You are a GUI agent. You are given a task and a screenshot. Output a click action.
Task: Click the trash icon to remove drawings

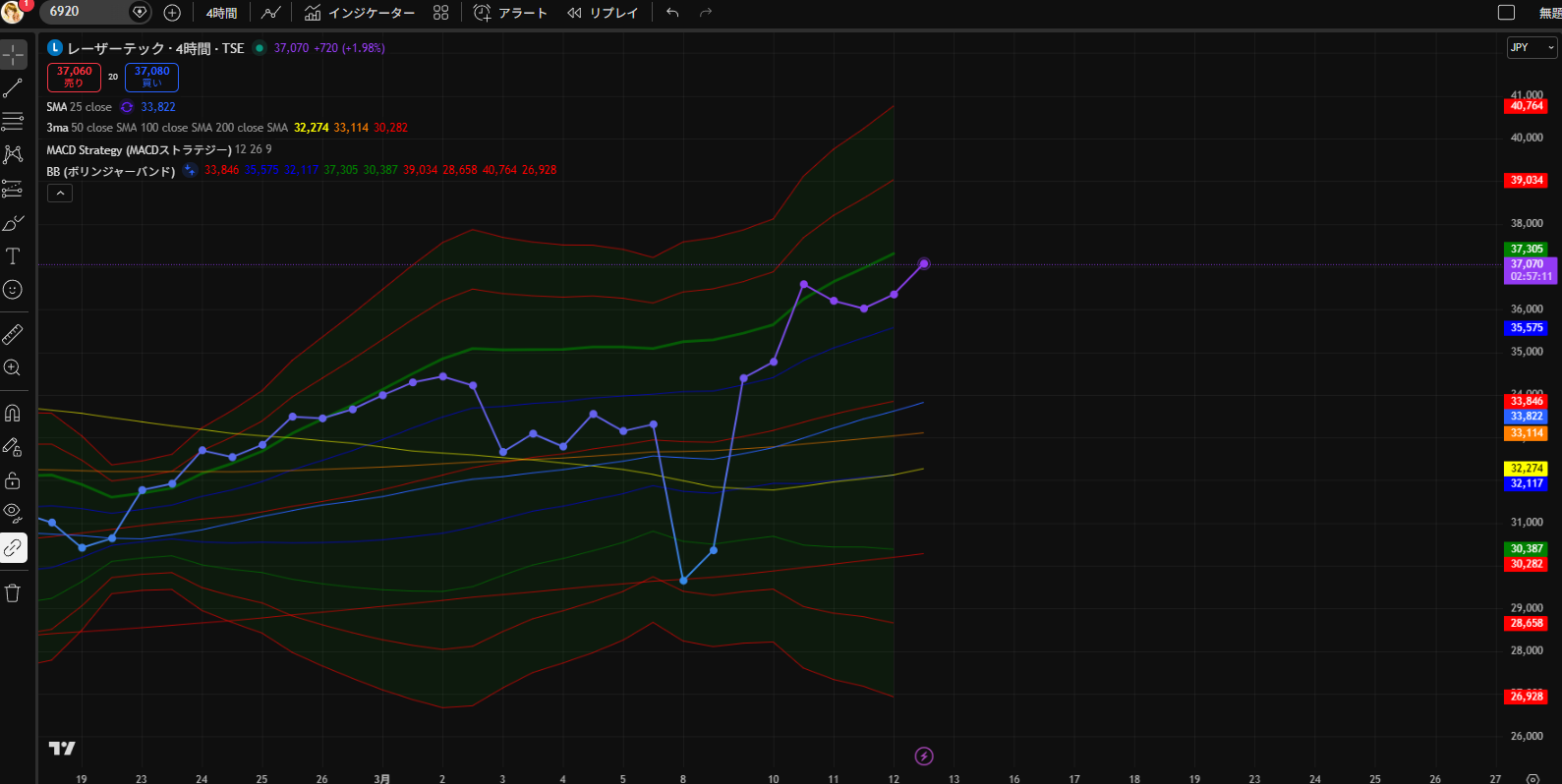click(x=13, y=592)
